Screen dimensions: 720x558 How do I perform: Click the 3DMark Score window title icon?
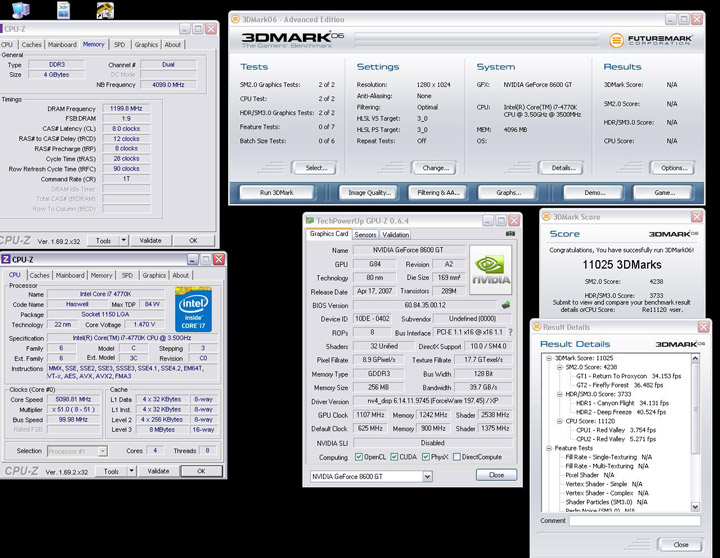coord(546,217)
